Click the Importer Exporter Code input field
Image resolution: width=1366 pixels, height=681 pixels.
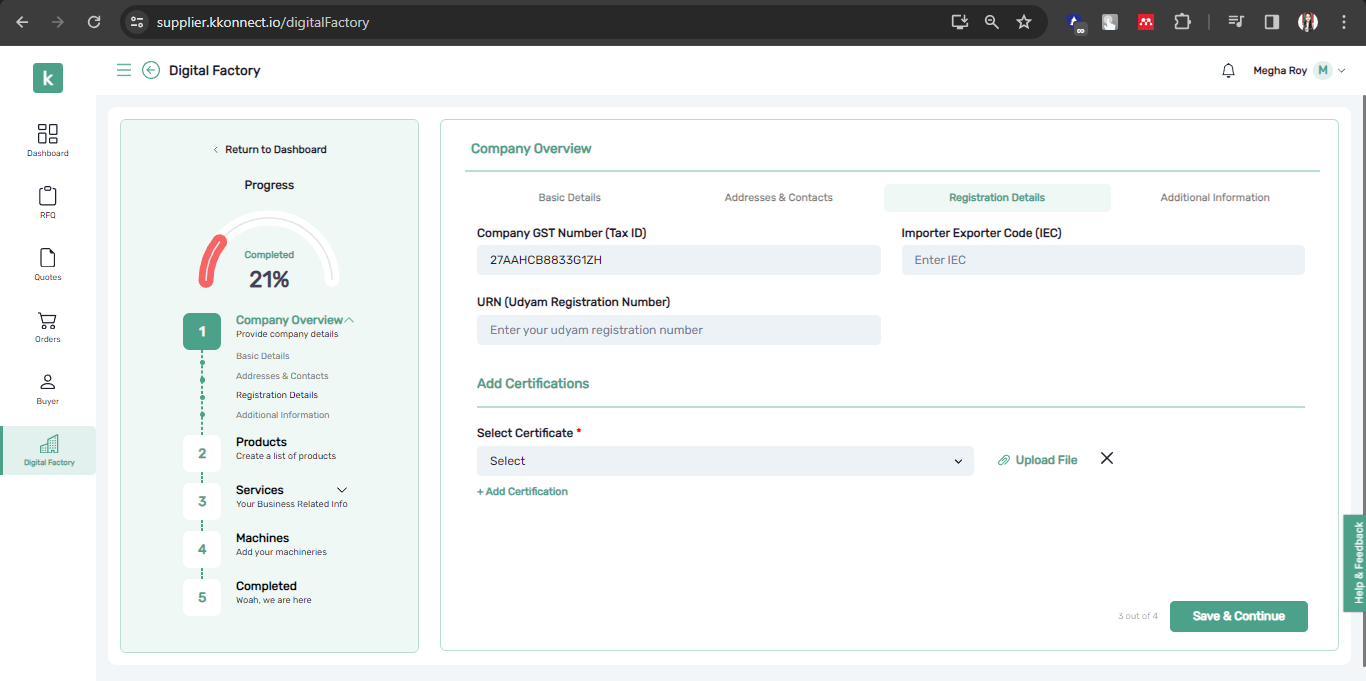1102,260
